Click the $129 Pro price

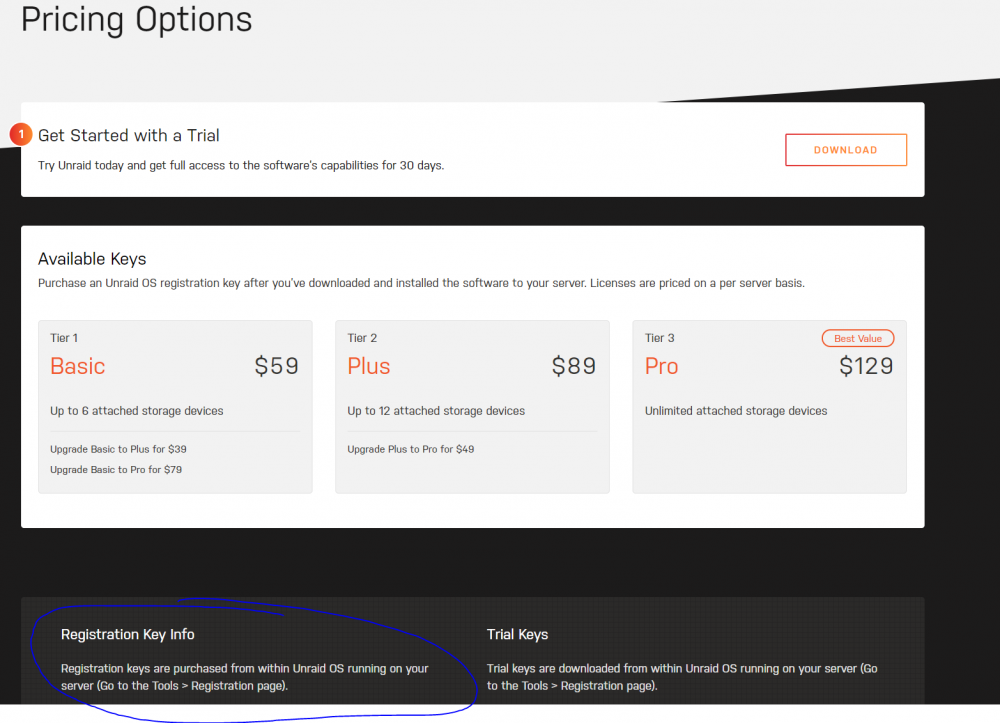click(866, 366)
